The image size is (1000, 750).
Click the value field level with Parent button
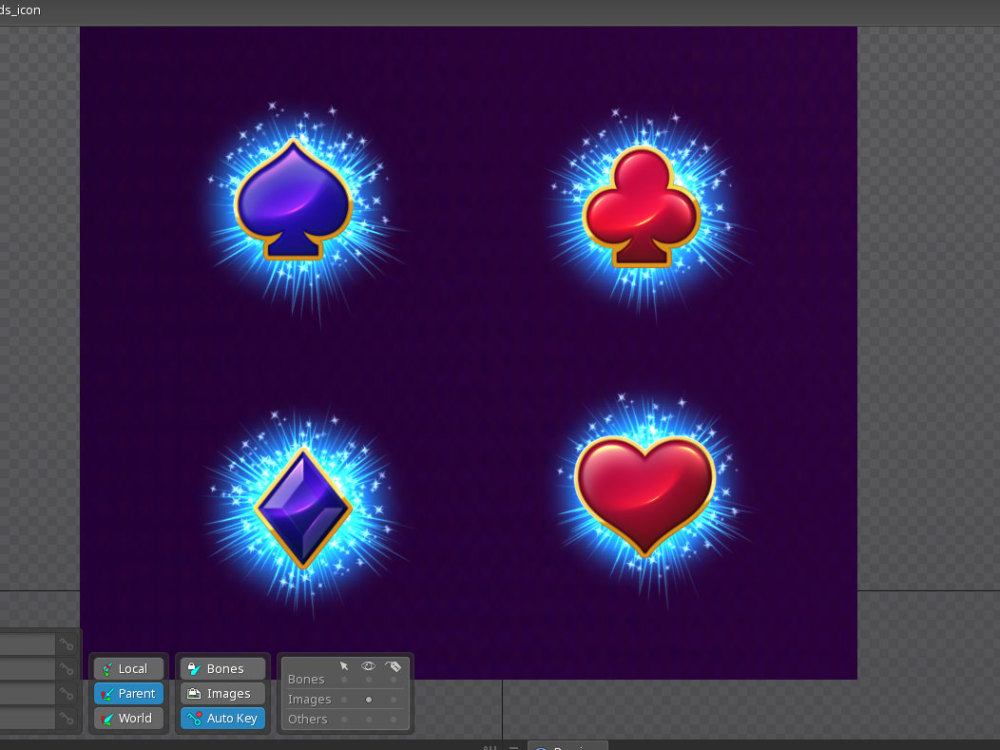tap(27, 693)
